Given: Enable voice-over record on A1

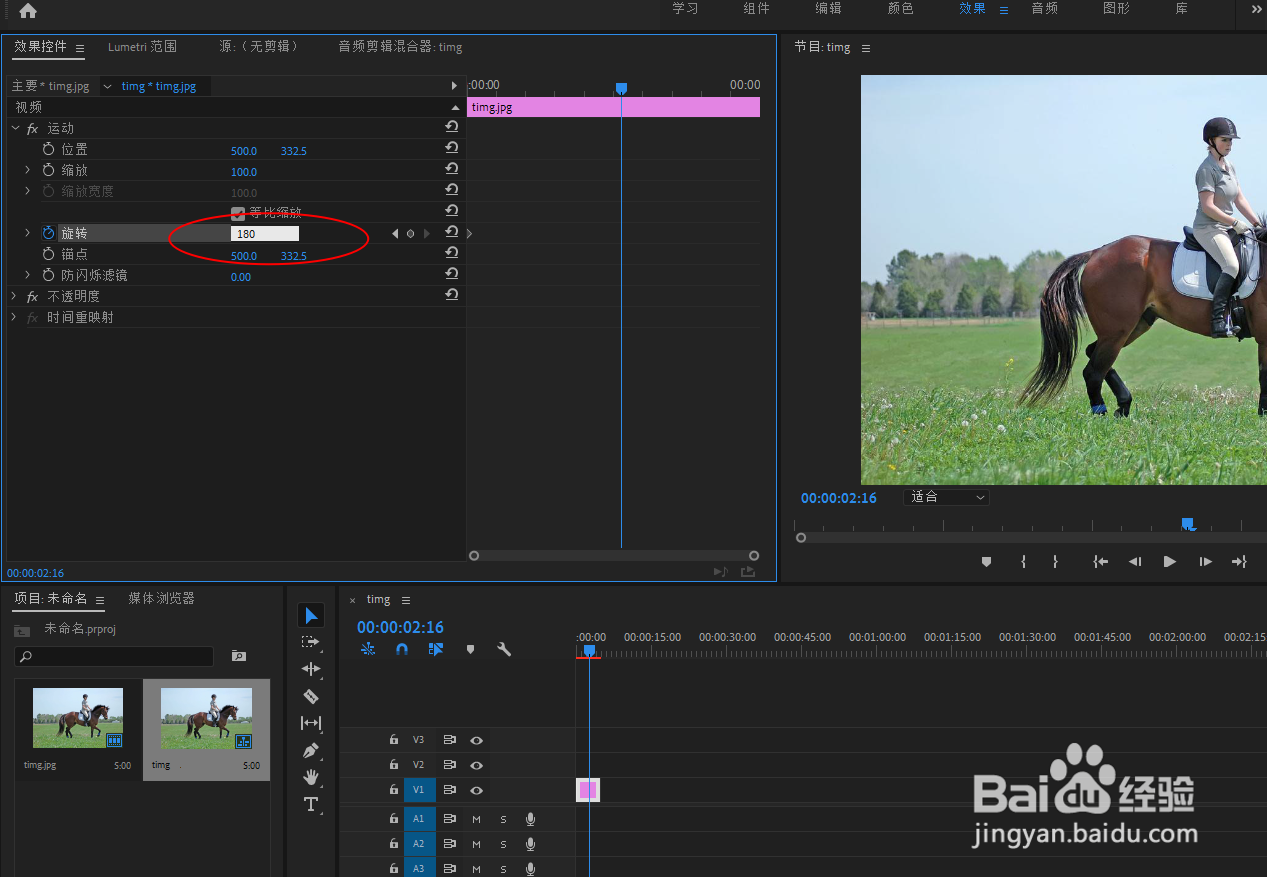Looking at the screenshot, I should (530, 819).
